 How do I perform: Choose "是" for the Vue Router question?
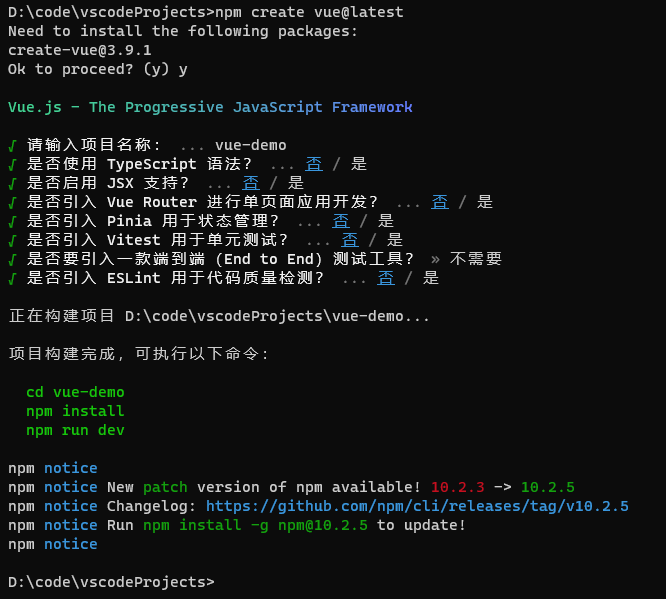(485, 202)
